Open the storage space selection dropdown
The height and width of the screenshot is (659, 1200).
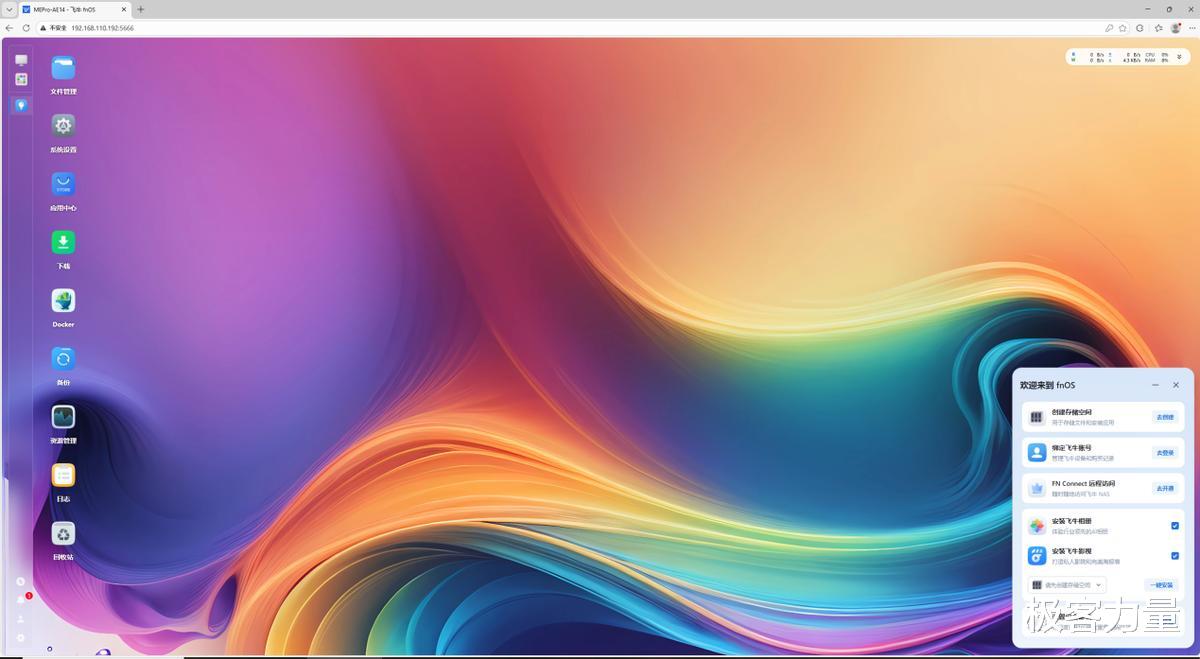(x=1067, y=585)
